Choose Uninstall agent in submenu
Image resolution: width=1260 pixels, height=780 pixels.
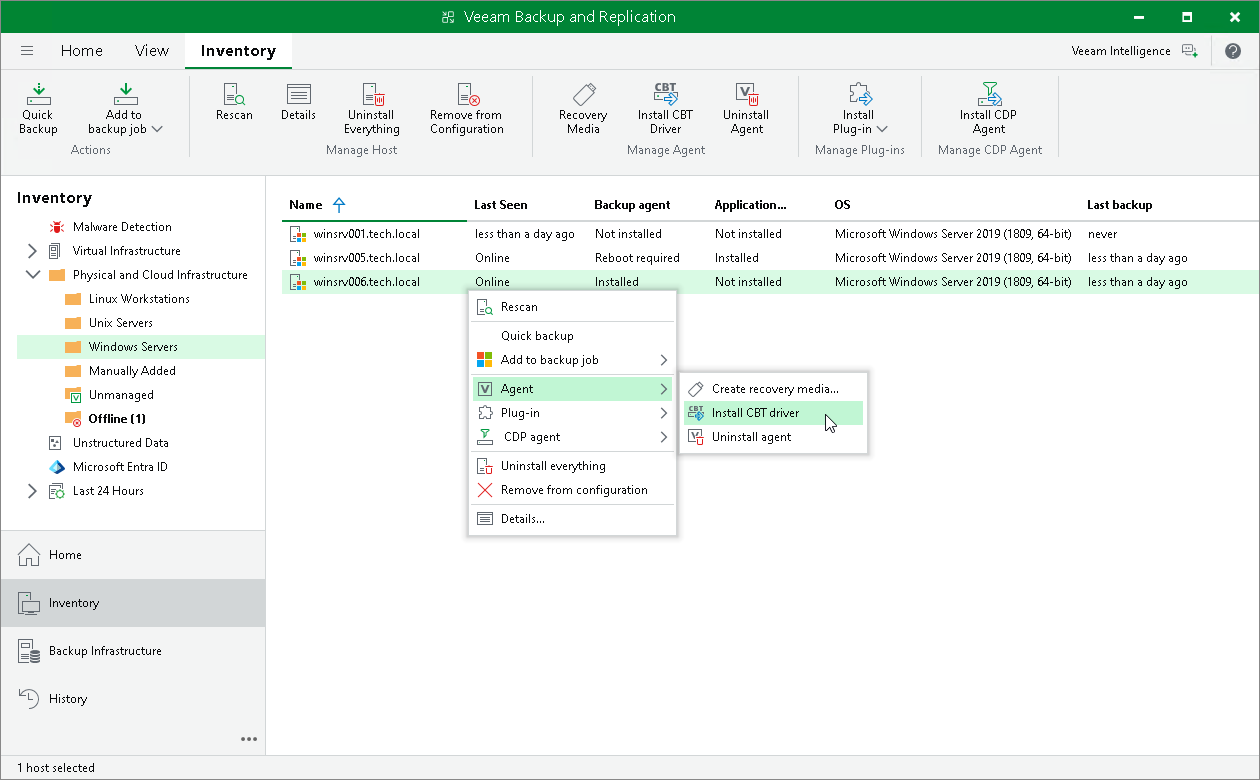point(773,437)
